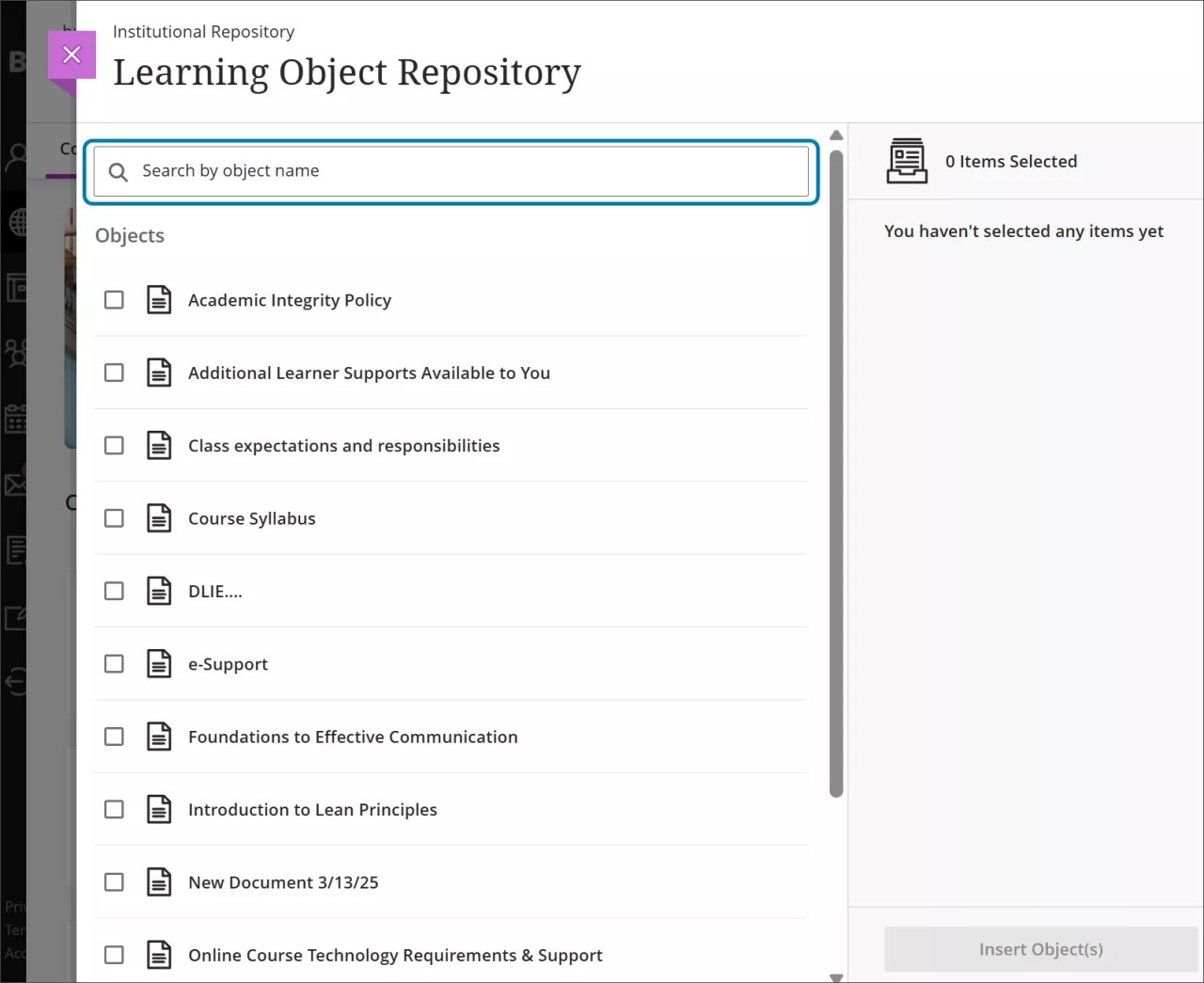Open Messages via the envelope icon

(17, 483)
